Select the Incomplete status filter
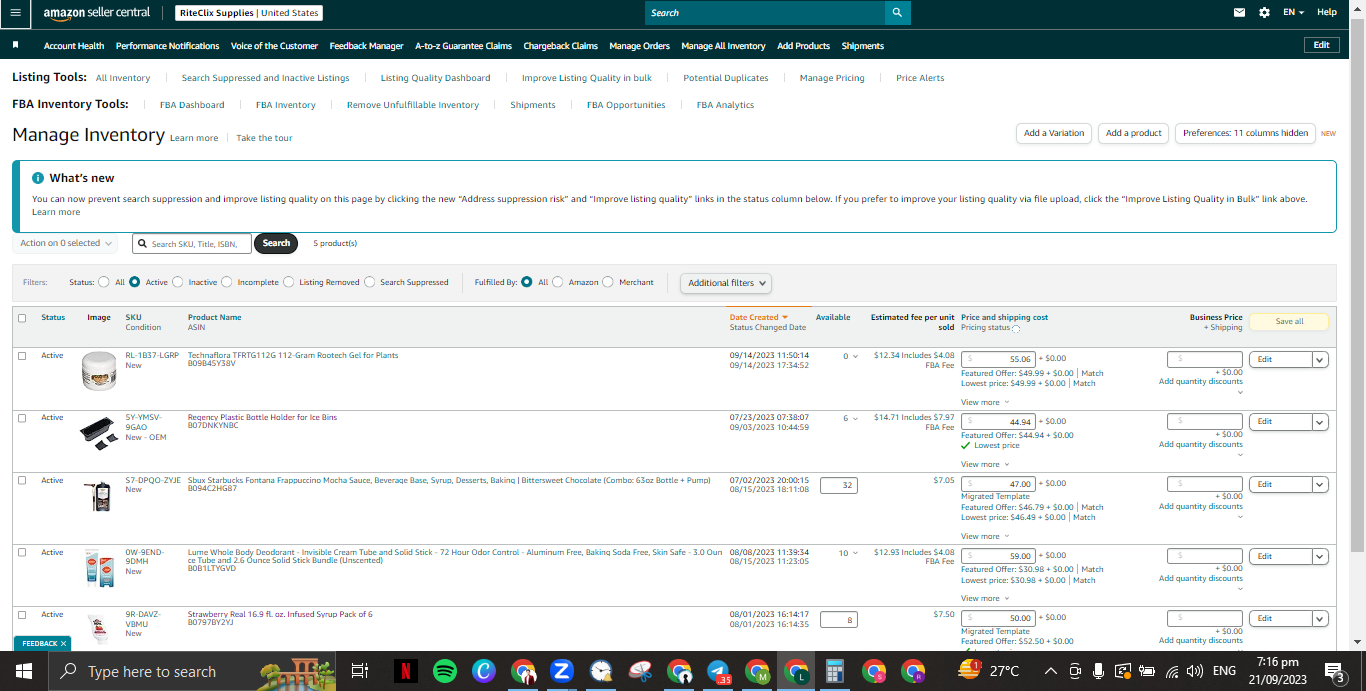This screenshot has height=691, width=1366. pyautogui.click(x=227, y=282)
